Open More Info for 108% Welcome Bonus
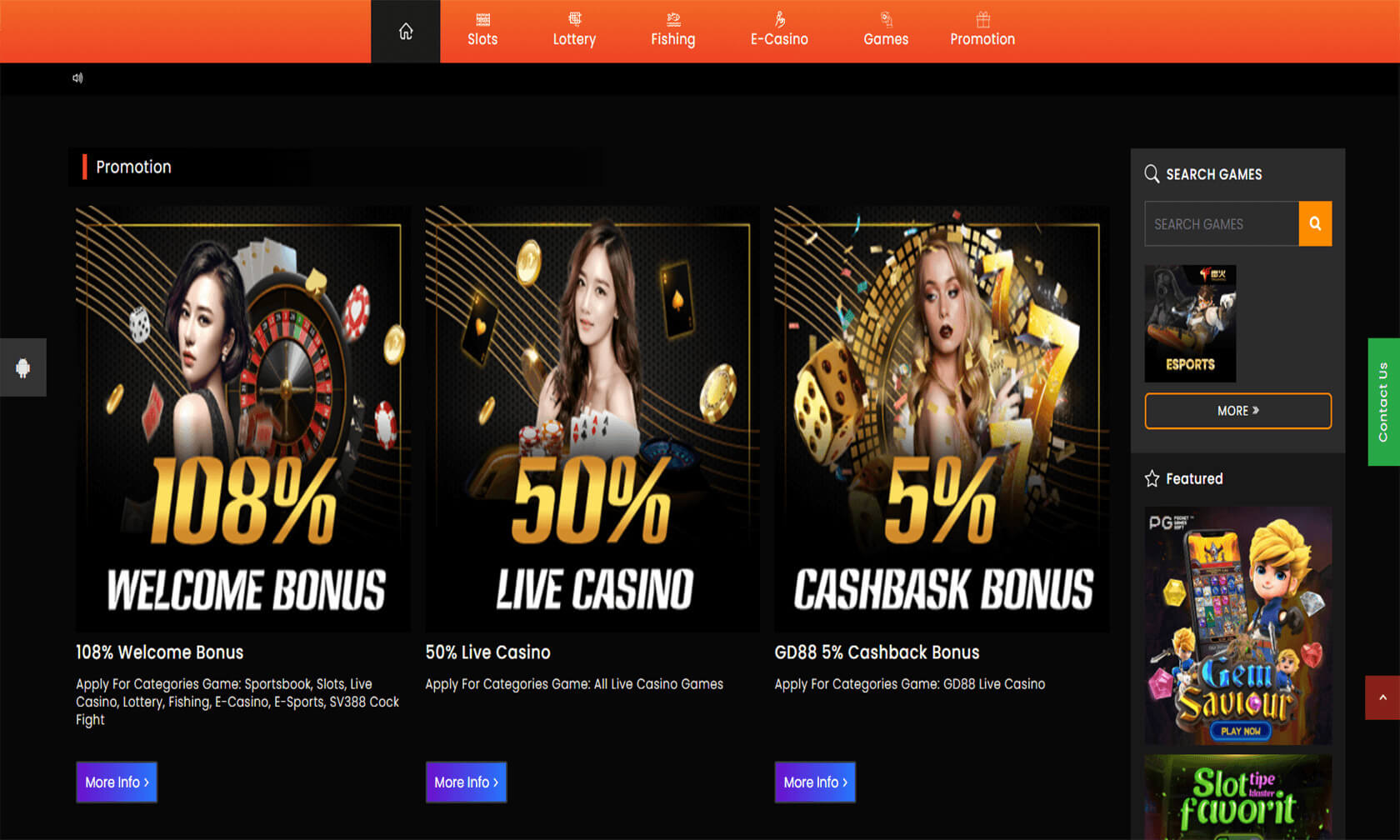 point(117,782)
